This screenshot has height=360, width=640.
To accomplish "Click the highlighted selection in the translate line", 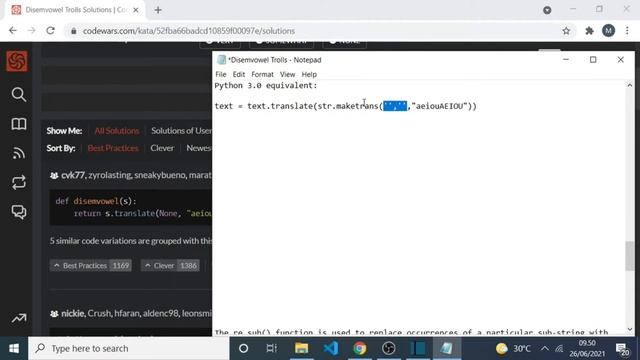I will (x=395, y=106).
